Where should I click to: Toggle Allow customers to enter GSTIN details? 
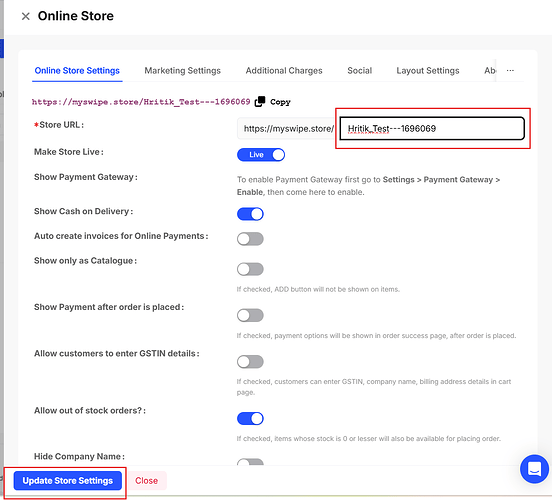pyautogui.click(x=250, y=362)
